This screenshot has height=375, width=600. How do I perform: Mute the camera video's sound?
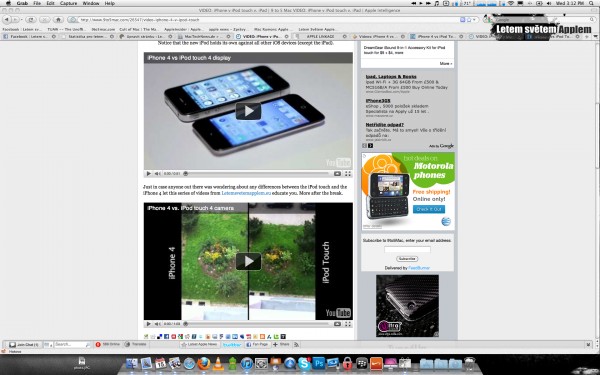pyautogui.click(x=157, y=324)
